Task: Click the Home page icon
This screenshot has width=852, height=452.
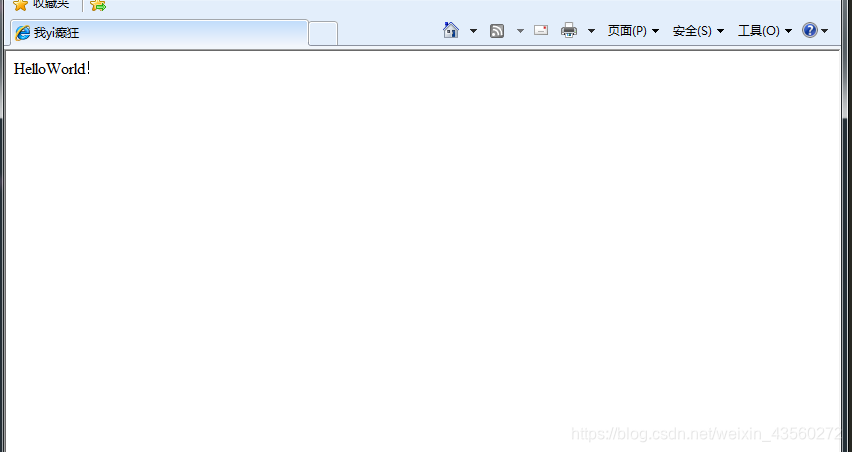Action: pos(451,30)
